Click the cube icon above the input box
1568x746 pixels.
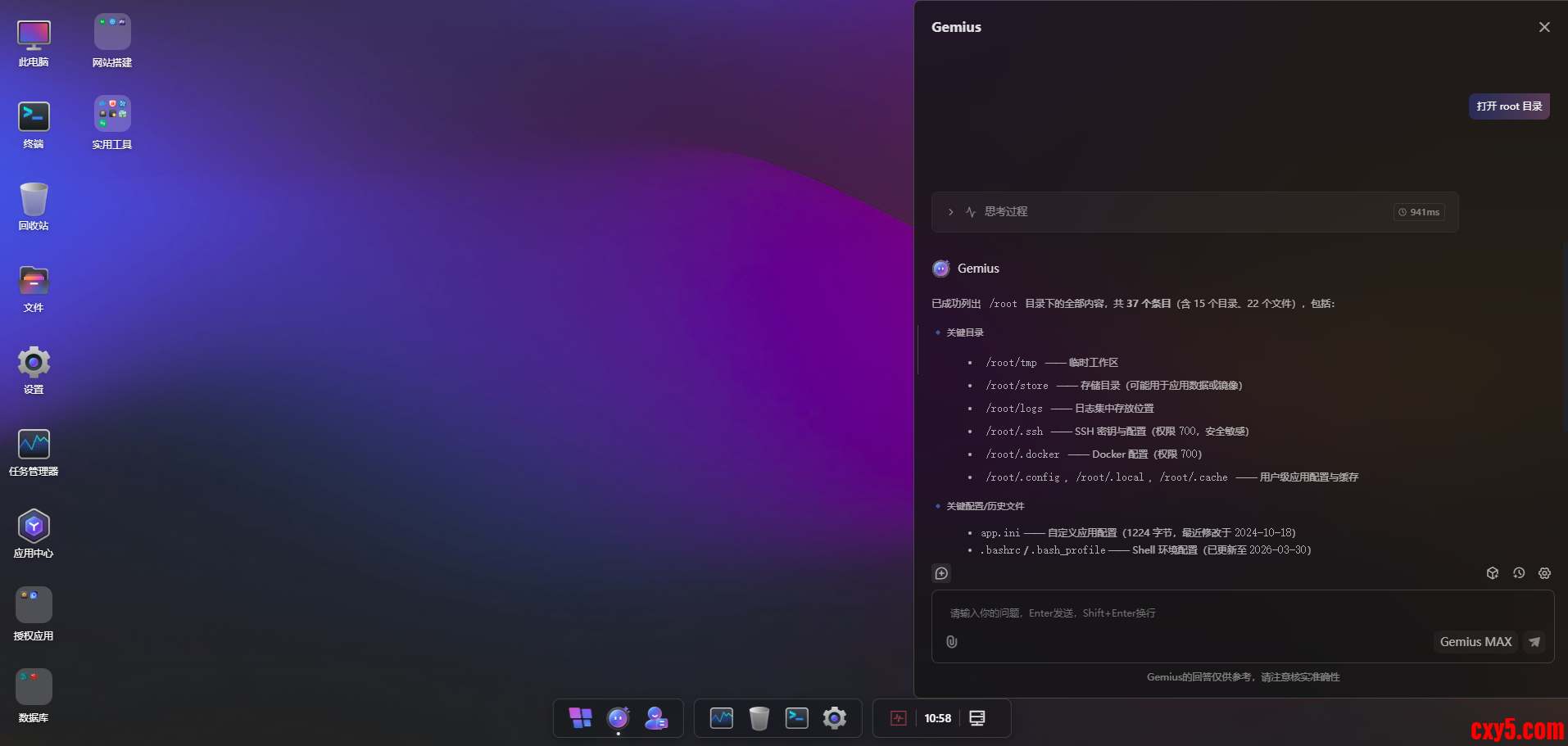click(x=1492, y=573)
